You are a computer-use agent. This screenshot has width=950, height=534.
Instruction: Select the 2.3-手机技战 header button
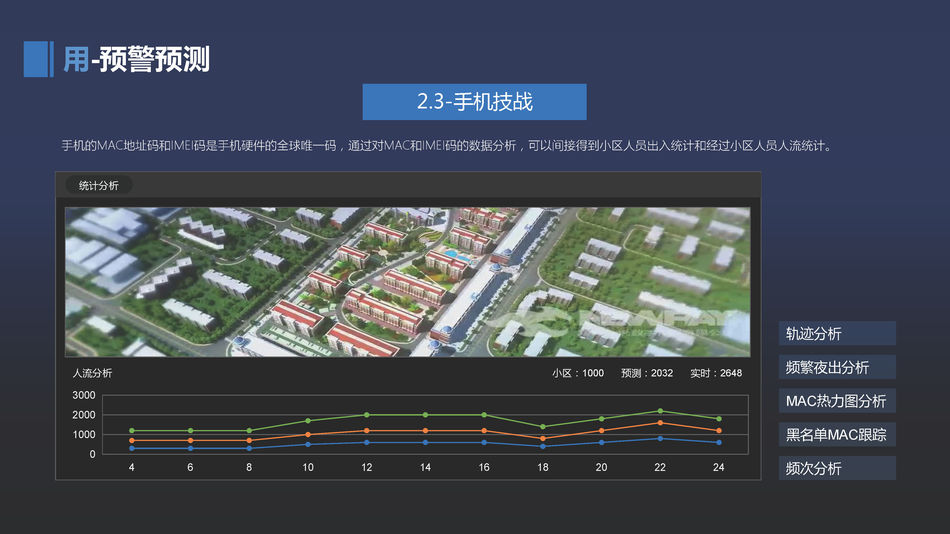pos(474,102)
